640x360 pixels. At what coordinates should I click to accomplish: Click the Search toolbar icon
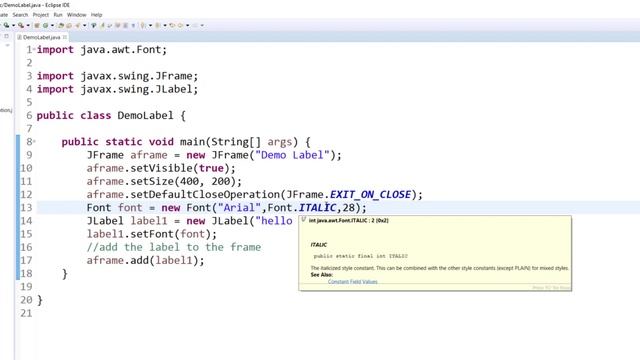click(78, 25)
